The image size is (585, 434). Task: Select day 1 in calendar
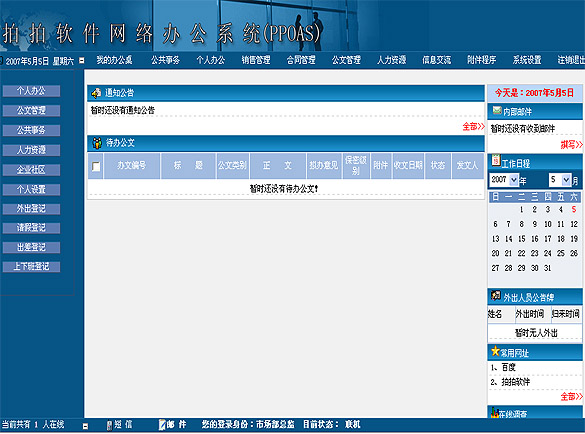522,210
